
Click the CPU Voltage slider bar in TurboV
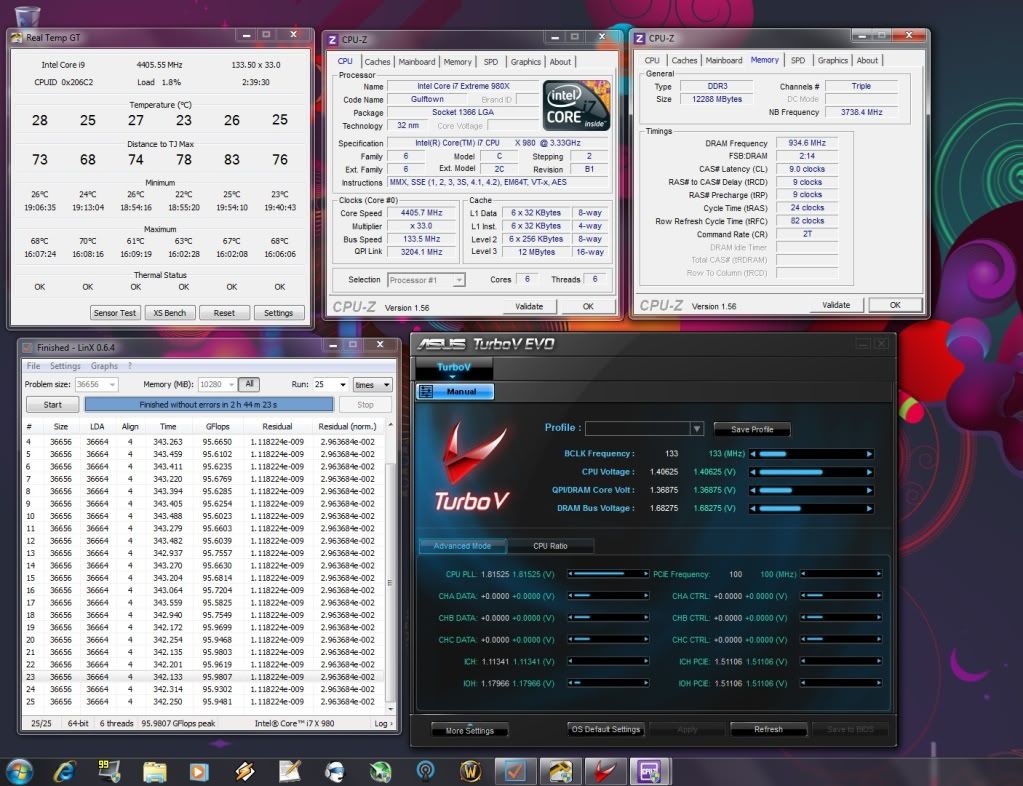(811, 472)
